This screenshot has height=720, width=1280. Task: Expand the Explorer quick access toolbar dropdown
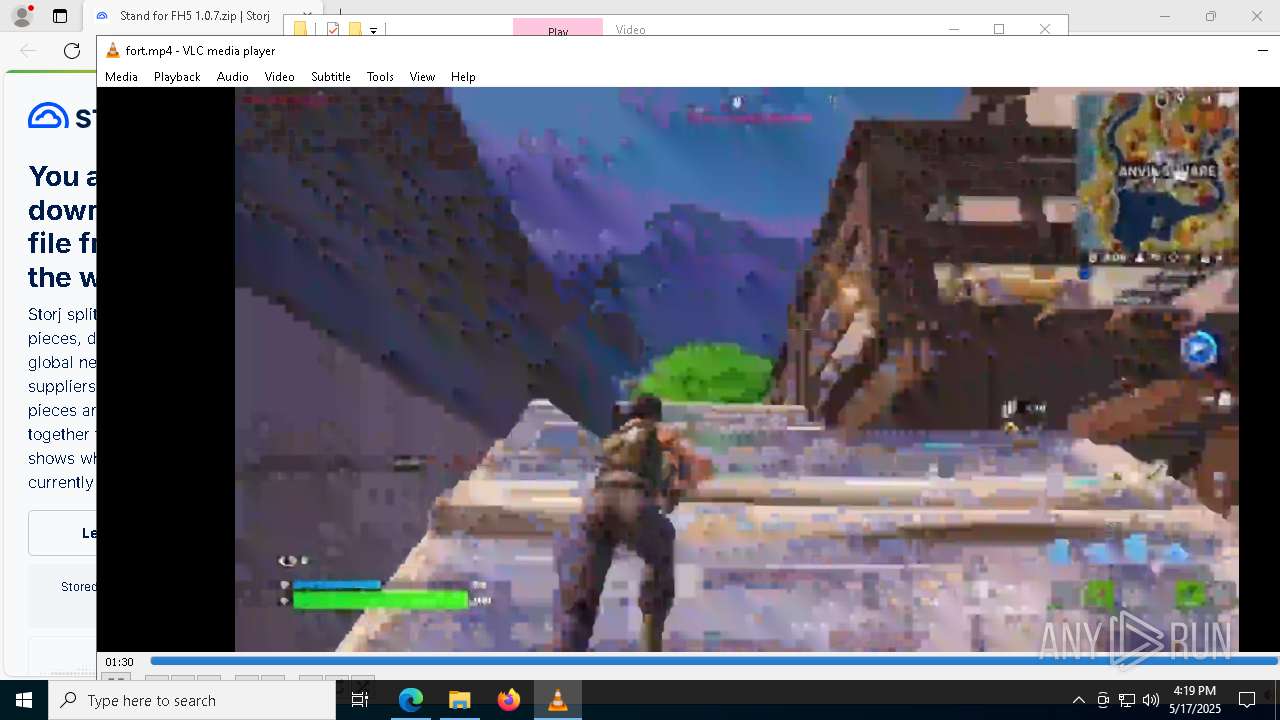(x=374, y=31)
